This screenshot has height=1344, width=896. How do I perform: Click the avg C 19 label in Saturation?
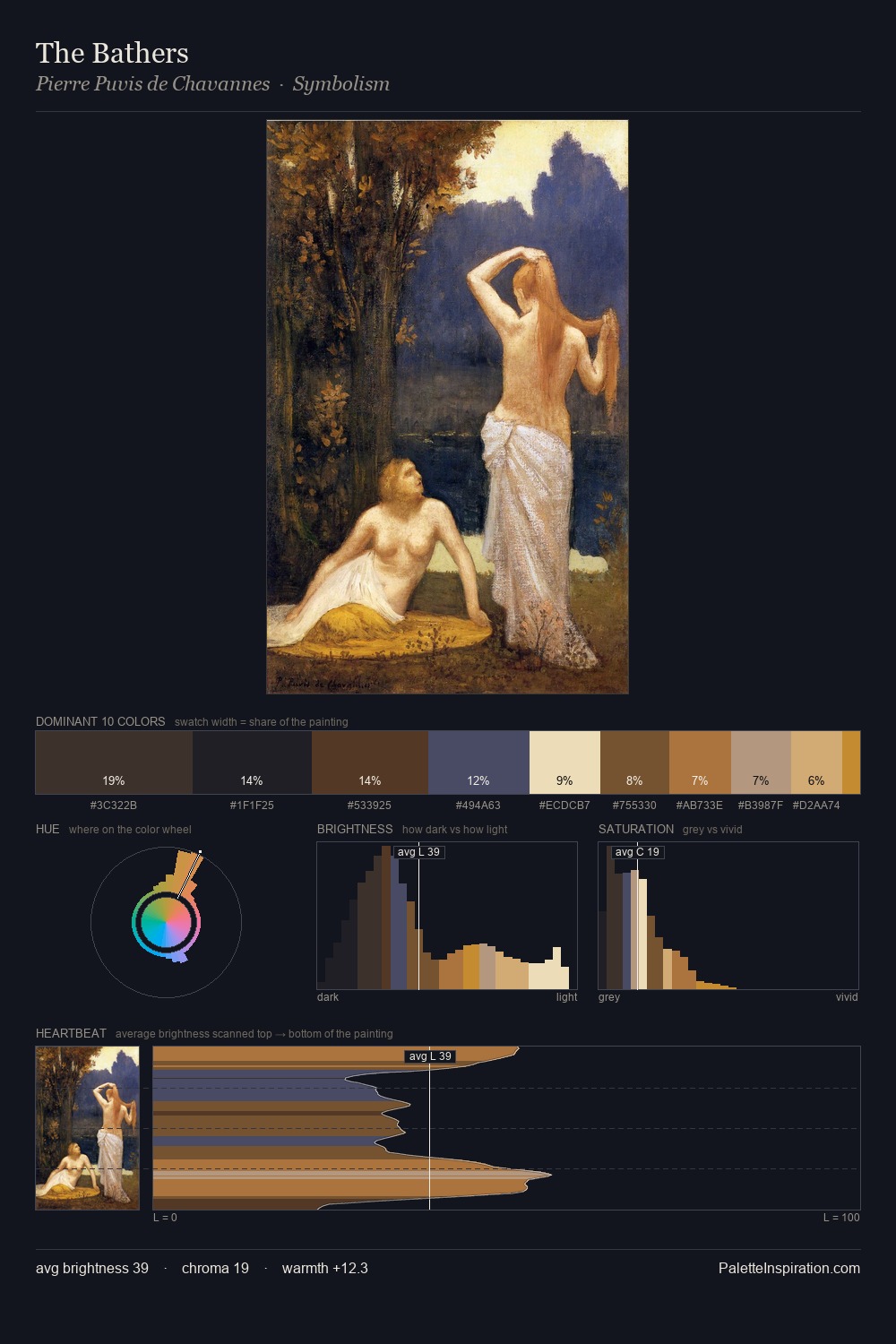pos(637,852)
